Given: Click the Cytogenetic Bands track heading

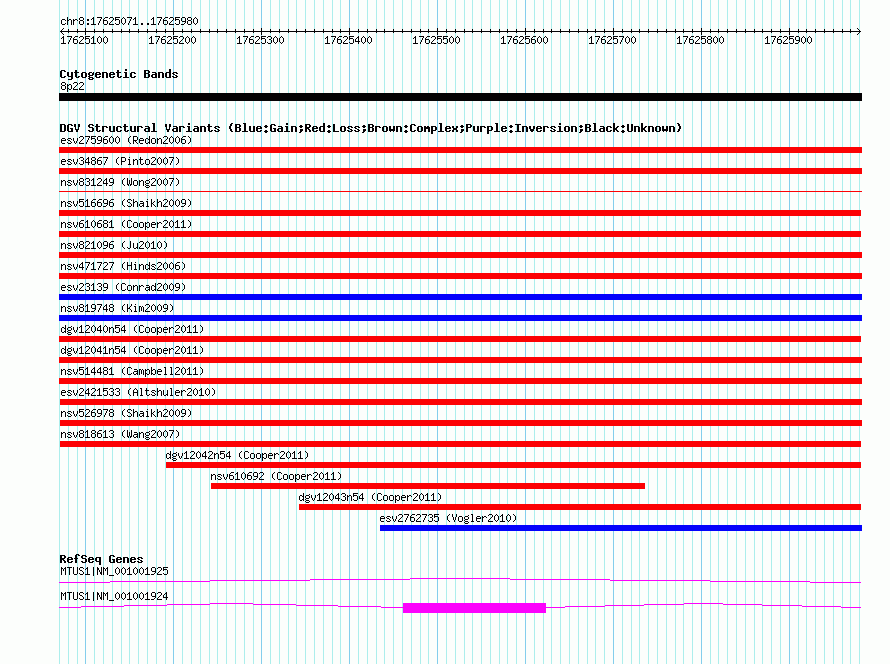Looking at the screenshot, I should (x=119, y=74).
